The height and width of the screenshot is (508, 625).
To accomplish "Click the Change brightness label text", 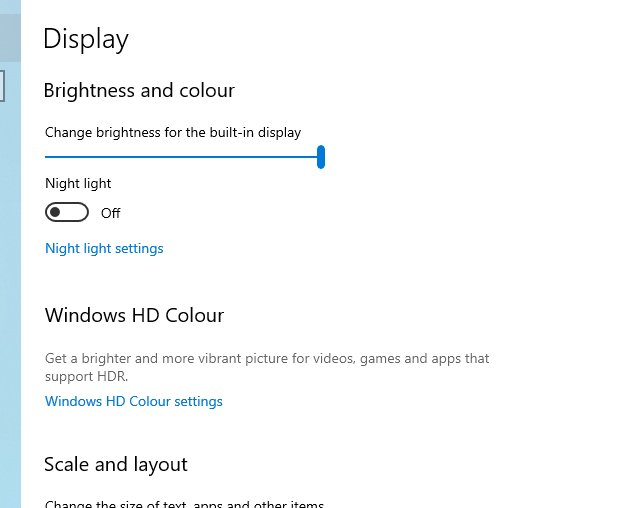I will tap(173, 132).
